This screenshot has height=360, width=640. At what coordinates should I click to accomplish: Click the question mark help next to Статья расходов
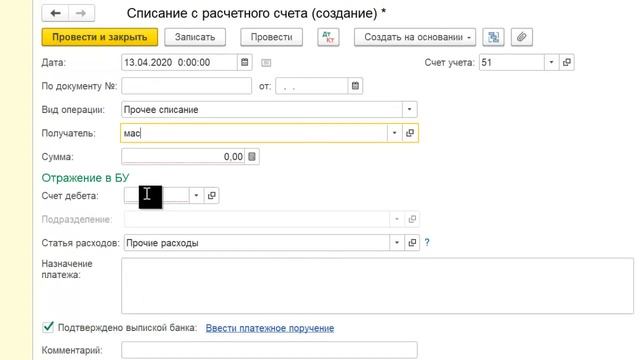pos(427,242)
